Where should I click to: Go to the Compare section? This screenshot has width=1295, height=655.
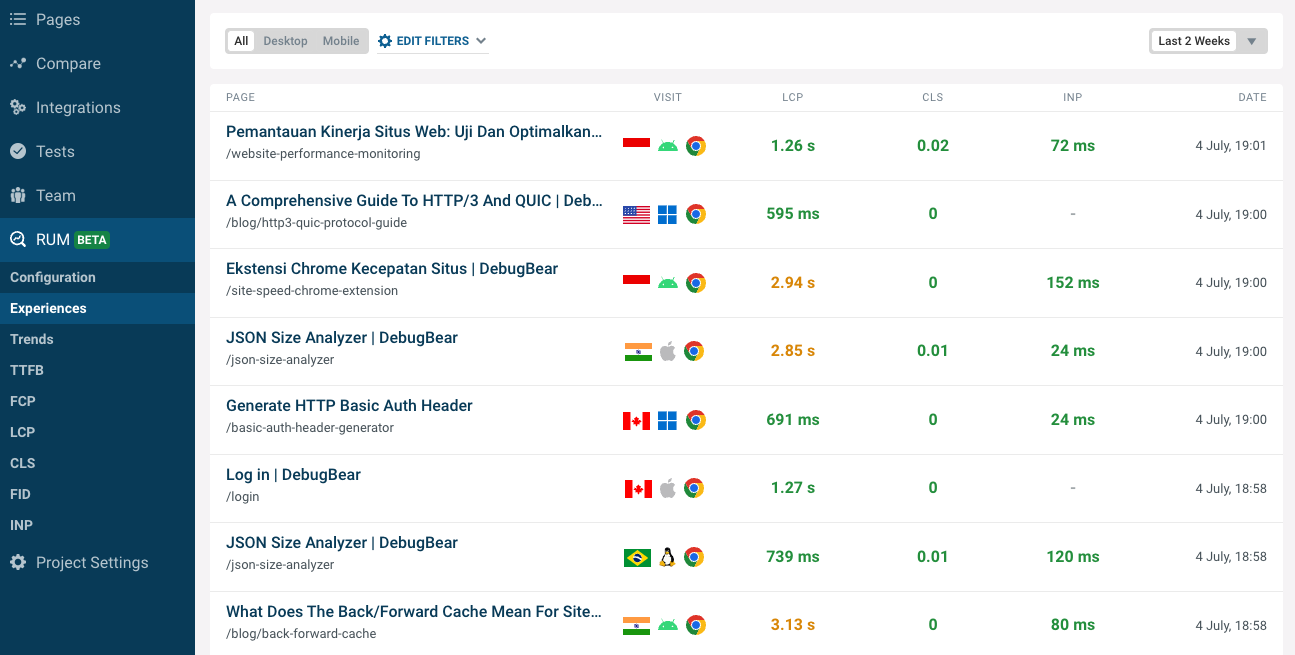97,63
